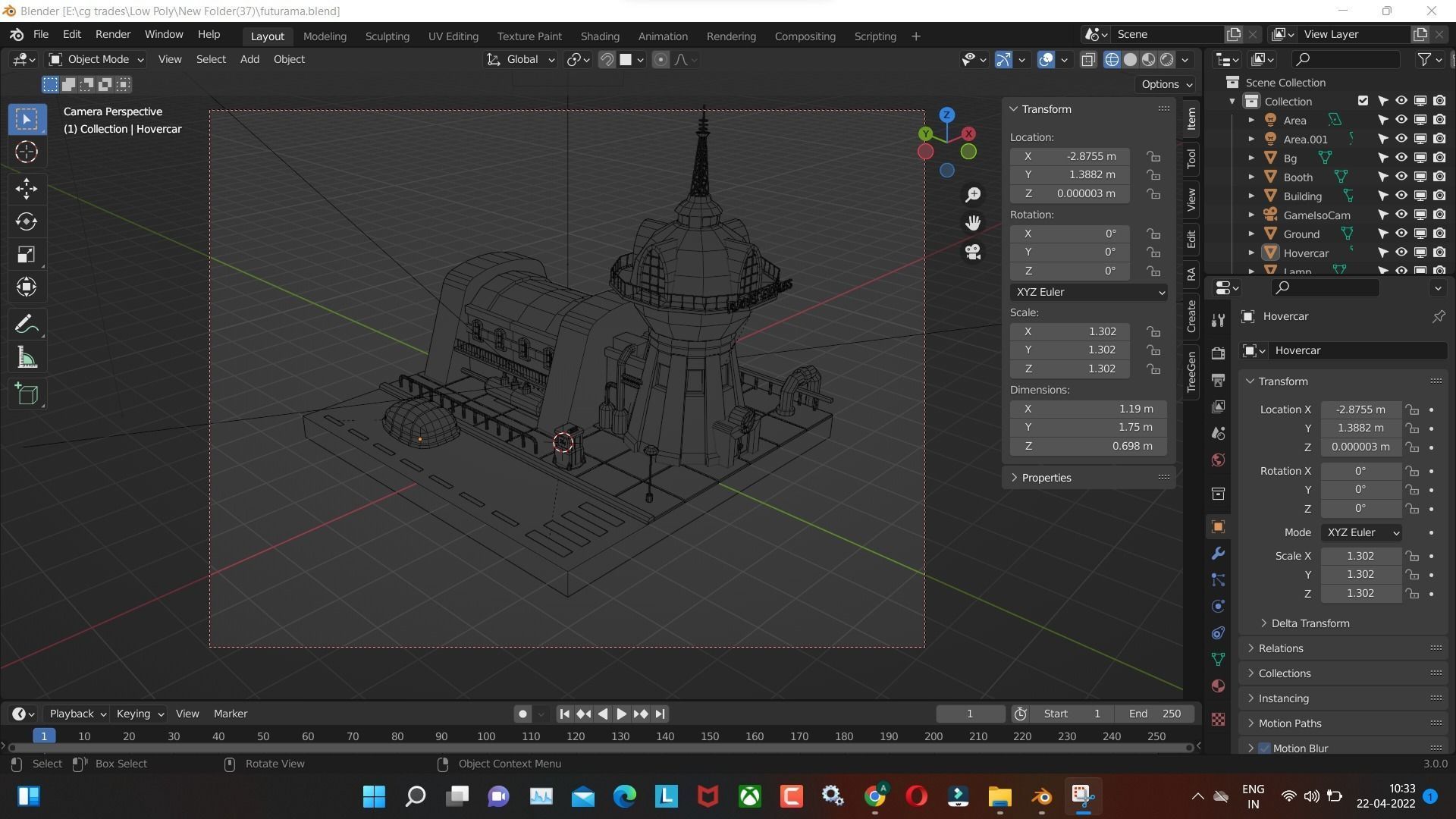Open the File menu
Screen dimensions: 1456x819
pyautogui.click(x=41, y=35)
